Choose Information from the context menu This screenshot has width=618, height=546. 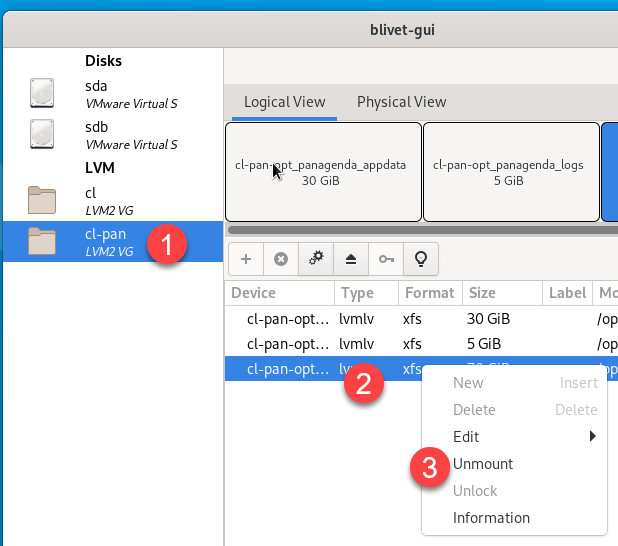(x=491, y=518)
